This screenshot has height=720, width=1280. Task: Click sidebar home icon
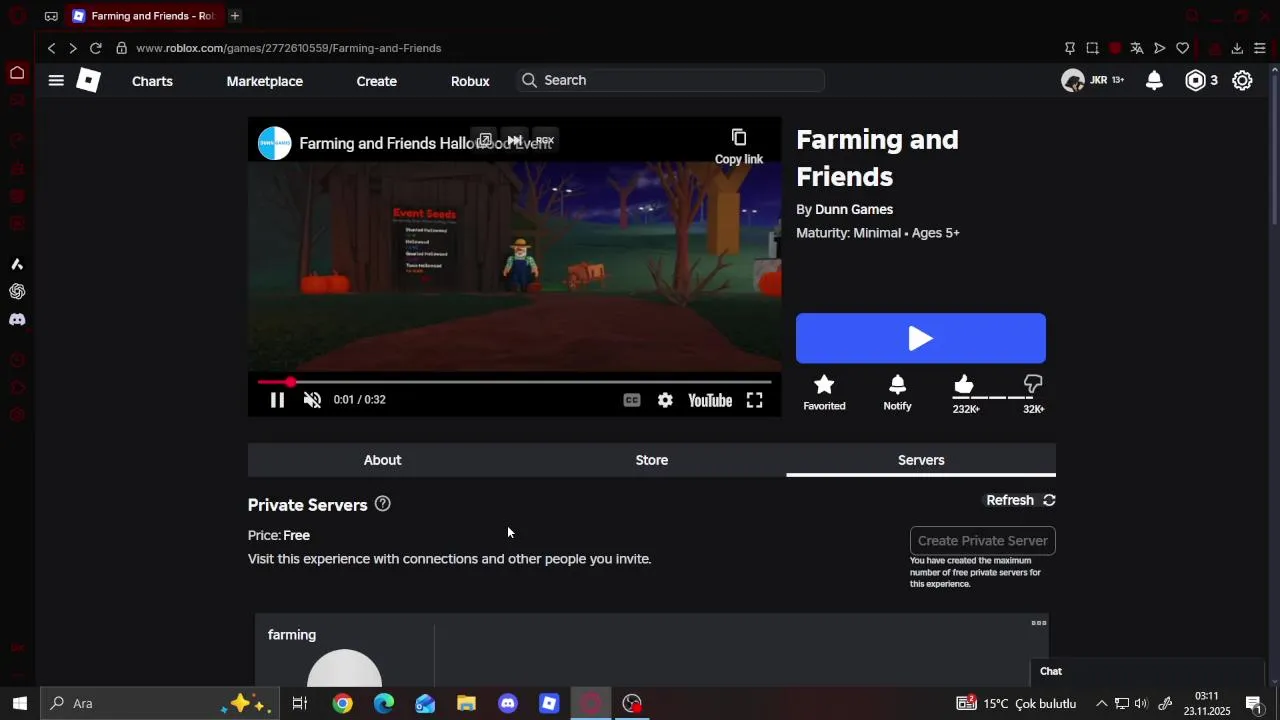[x=17, y=73]
